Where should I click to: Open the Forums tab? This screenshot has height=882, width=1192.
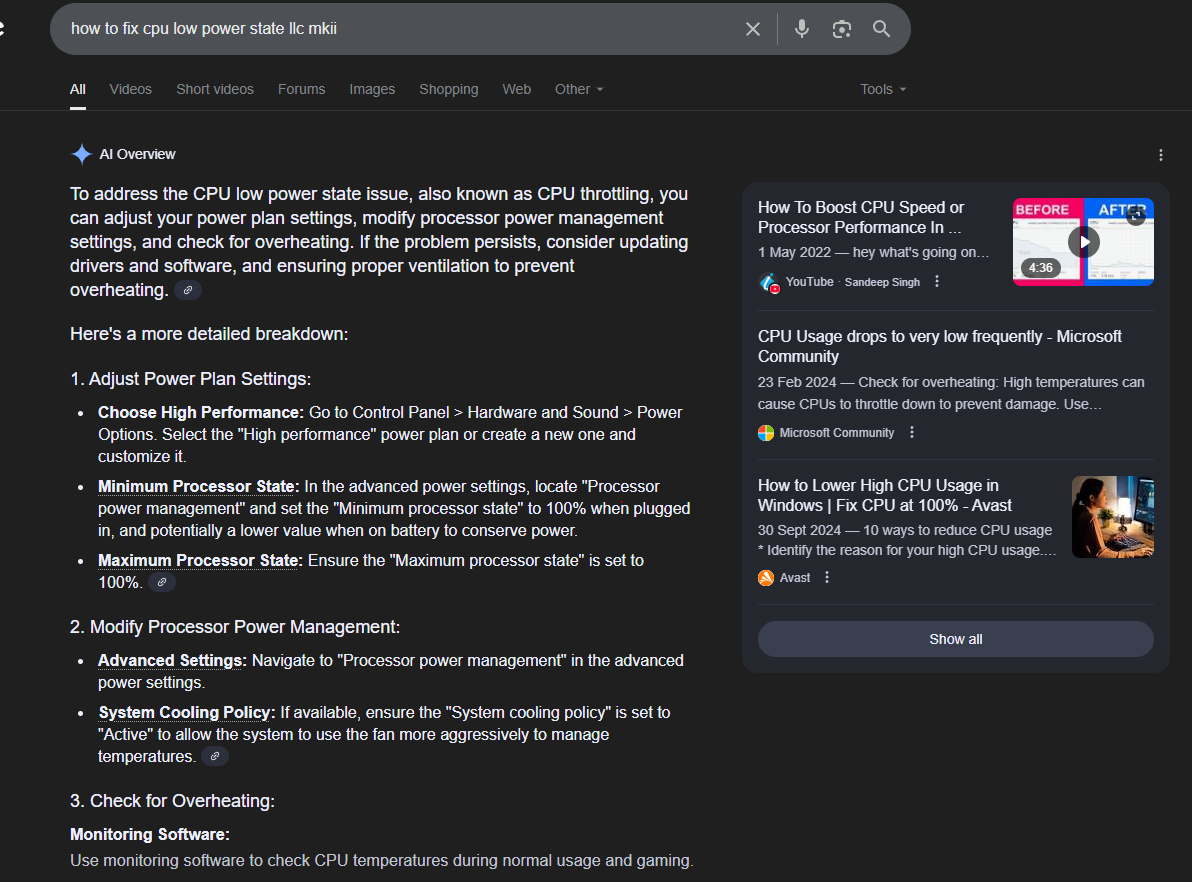coord(301,90)
